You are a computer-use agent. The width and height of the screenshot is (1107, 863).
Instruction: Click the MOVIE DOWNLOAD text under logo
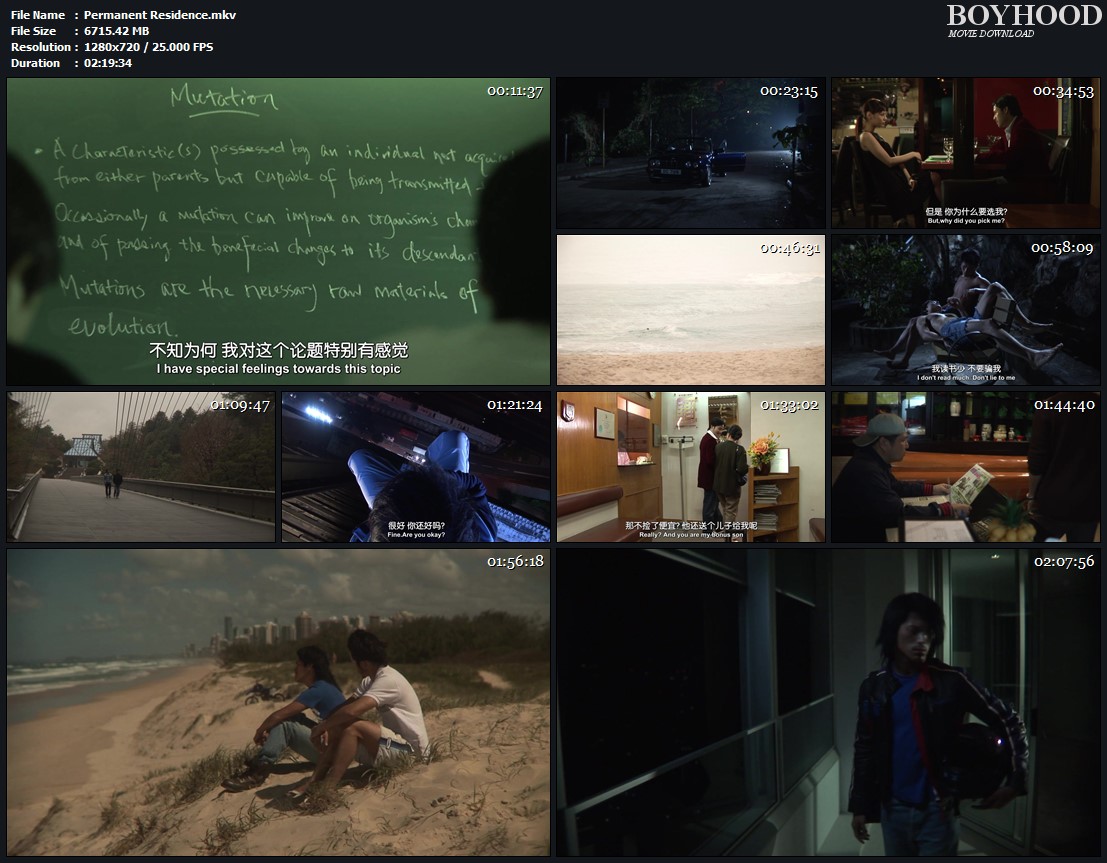[x=990, y=34]
